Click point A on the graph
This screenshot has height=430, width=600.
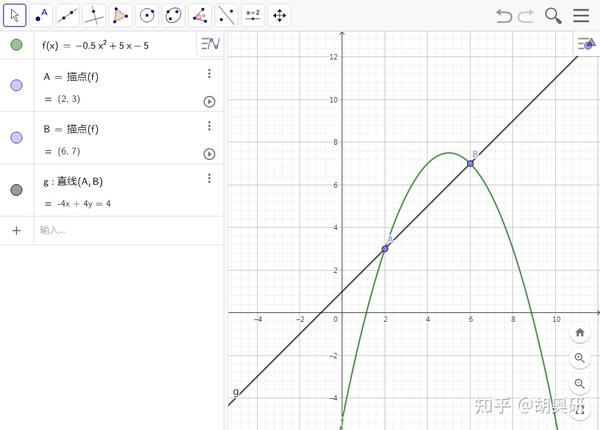click(x=385, y=249)
